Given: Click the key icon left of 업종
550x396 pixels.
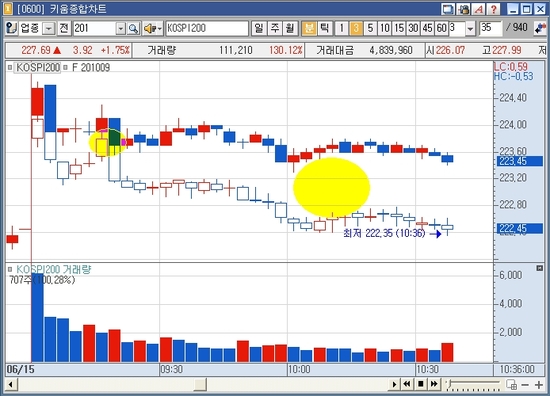Looking at the screenshot, I should pos(11,28).
